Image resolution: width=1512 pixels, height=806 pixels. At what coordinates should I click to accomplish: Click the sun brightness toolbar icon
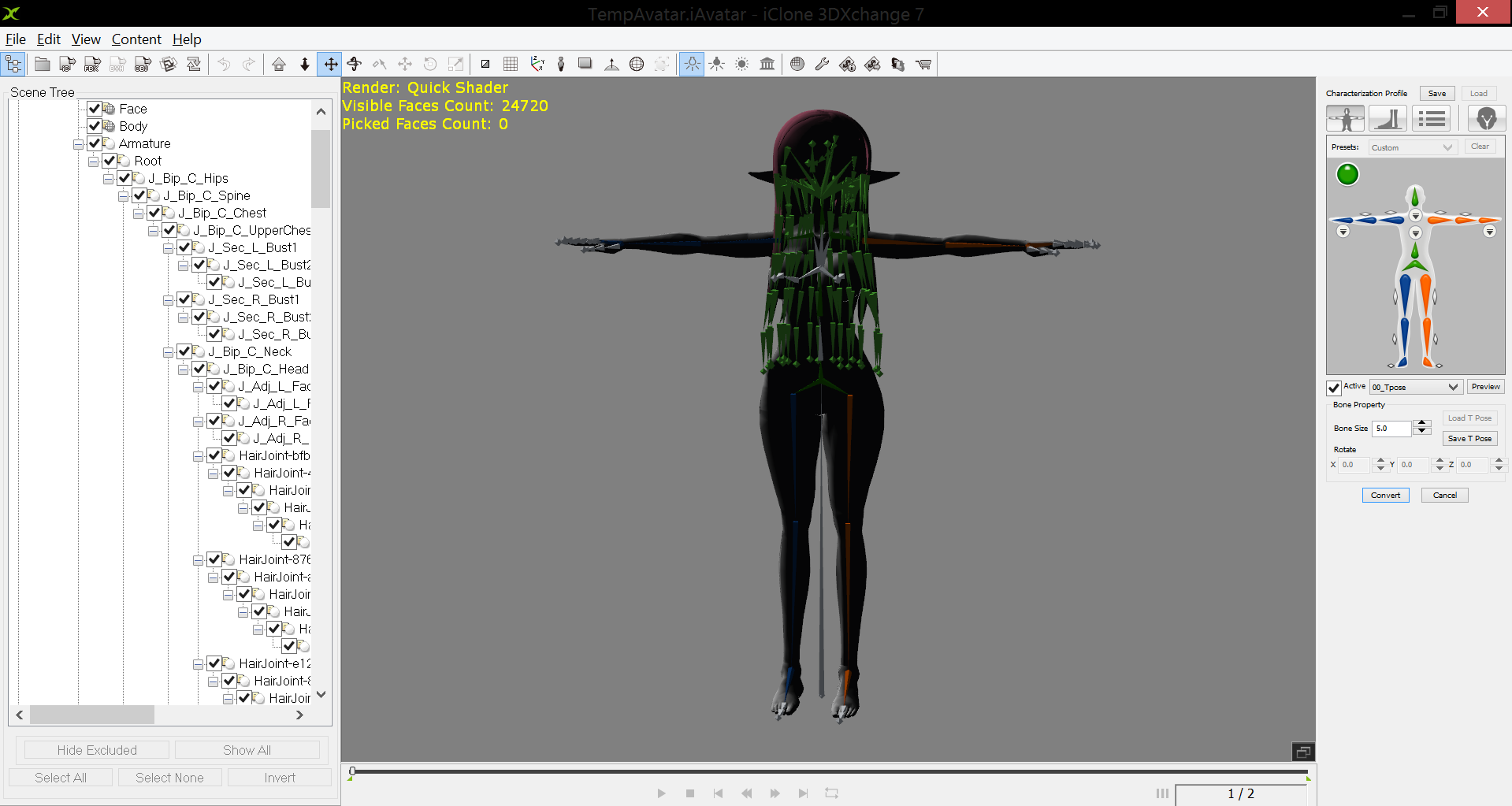pyautogui.click(x=741, y=65)
